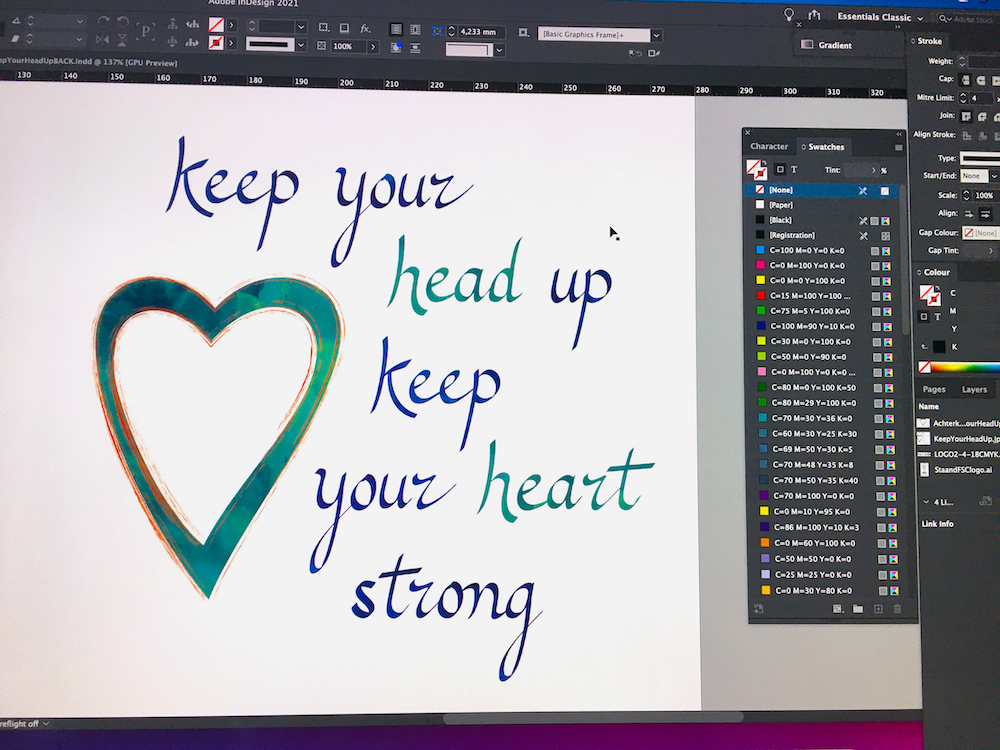
Task: Click formatting affects container icon in Swatches
Action: (x=779, y=170)
